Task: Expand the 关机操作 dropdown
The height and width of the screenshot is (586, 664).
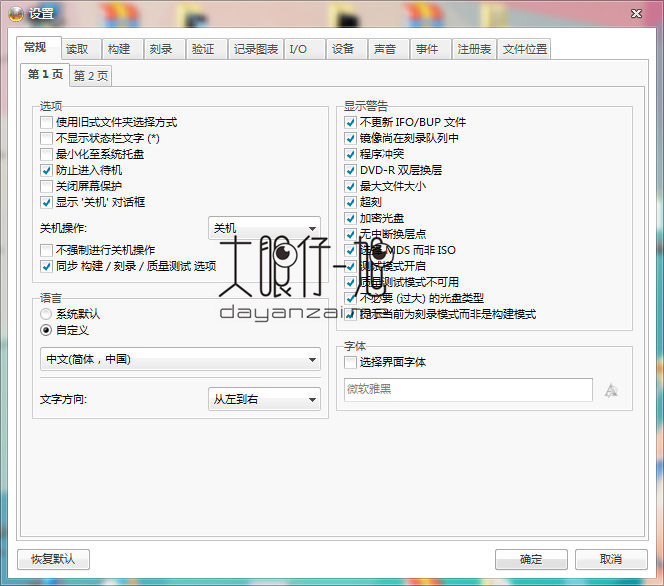Action: click(x=264, y=228)
